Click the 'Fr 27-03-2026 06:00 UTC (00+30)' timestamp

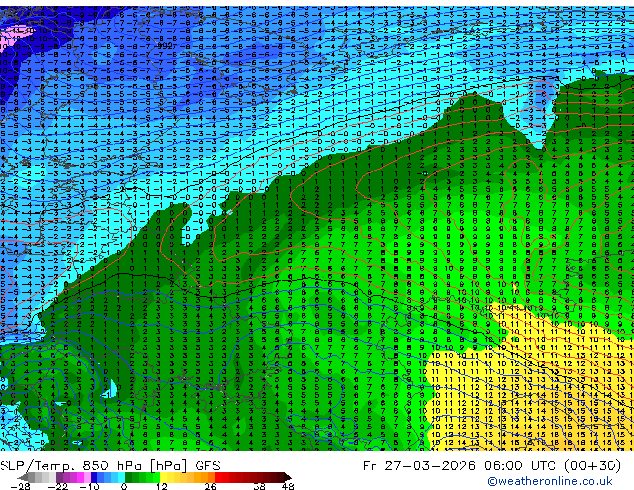pyautogui.click(x=492, y=466)
